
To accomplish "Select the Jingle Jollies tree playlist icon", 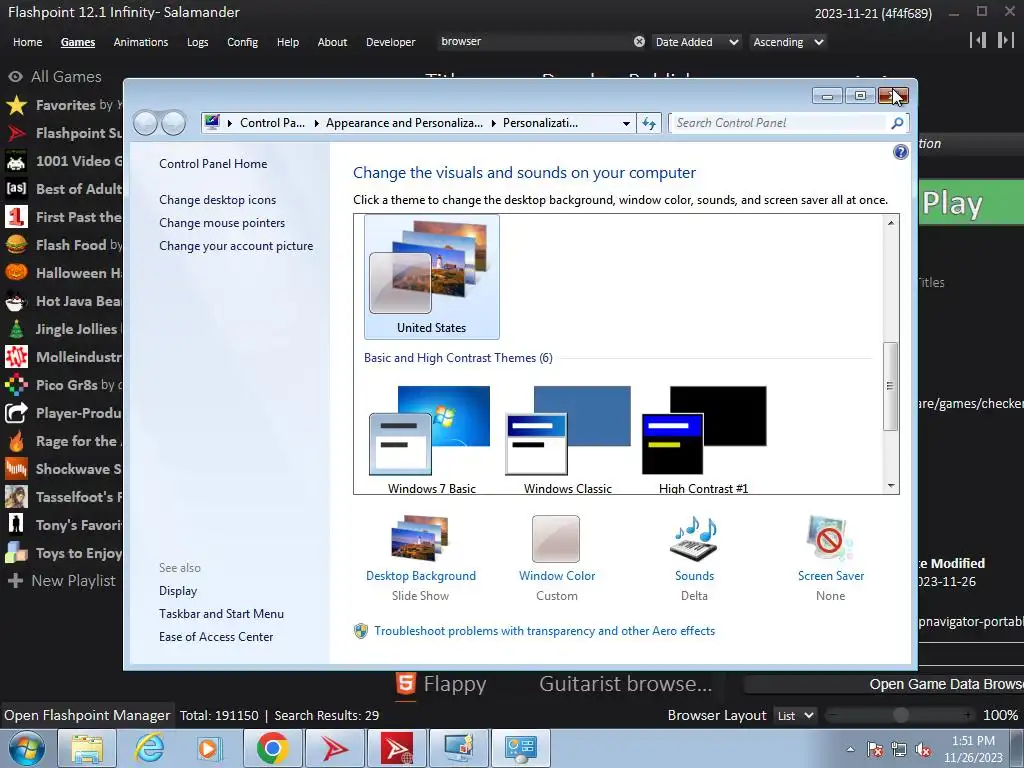I will 16,328.
